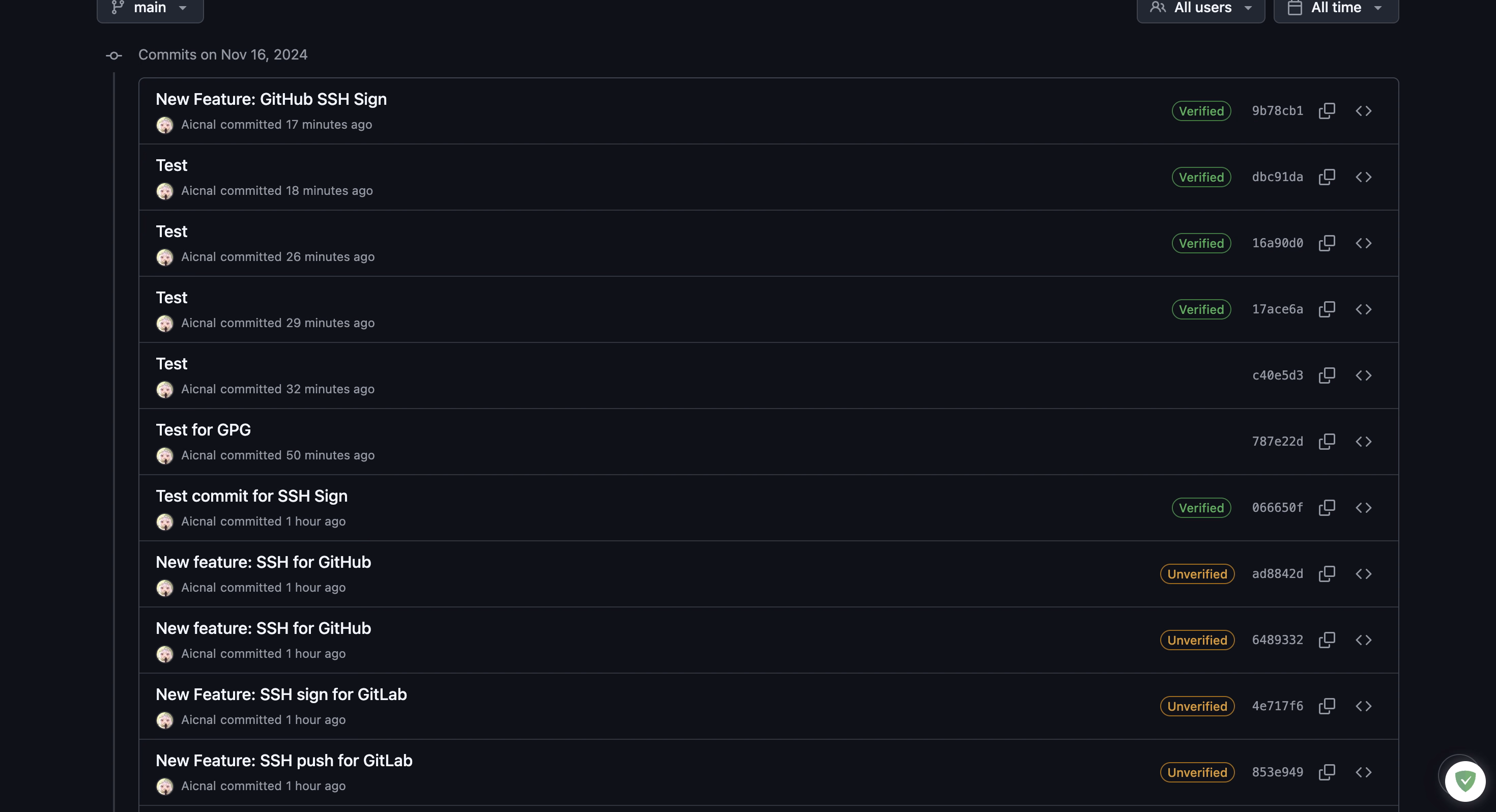Click Unverified badge on commit 6489332
Viewport: 1496px width, 812px height.
pos(1197,640)
